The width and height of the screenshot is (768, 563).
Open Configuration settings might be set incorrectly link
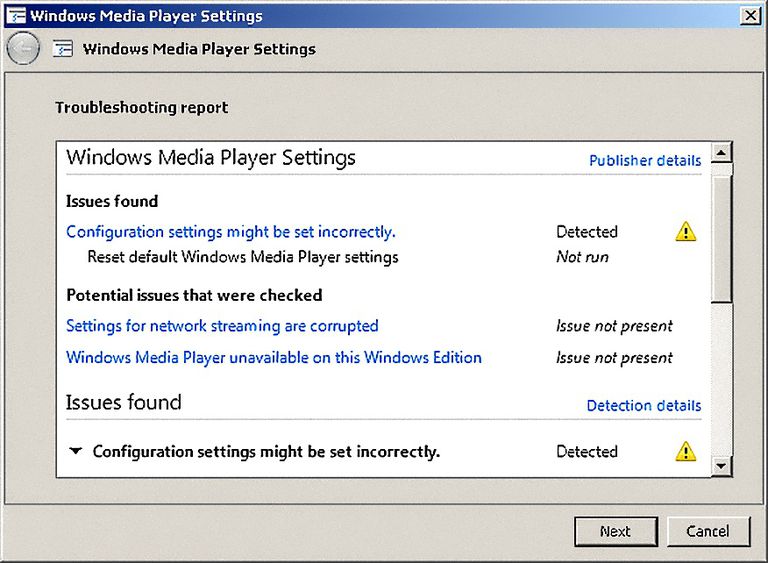pos(231,232)
